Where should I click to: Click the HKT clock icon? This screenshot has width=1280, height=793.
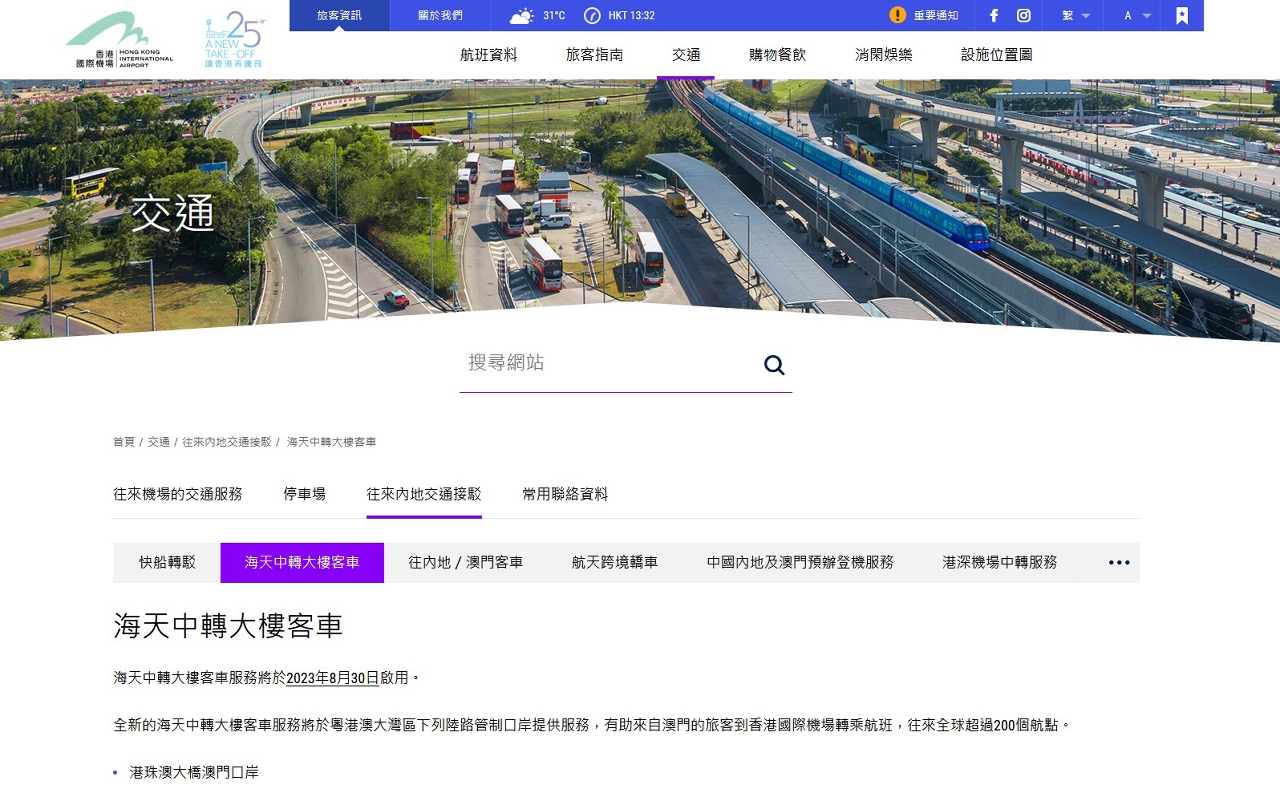[592, 16]
